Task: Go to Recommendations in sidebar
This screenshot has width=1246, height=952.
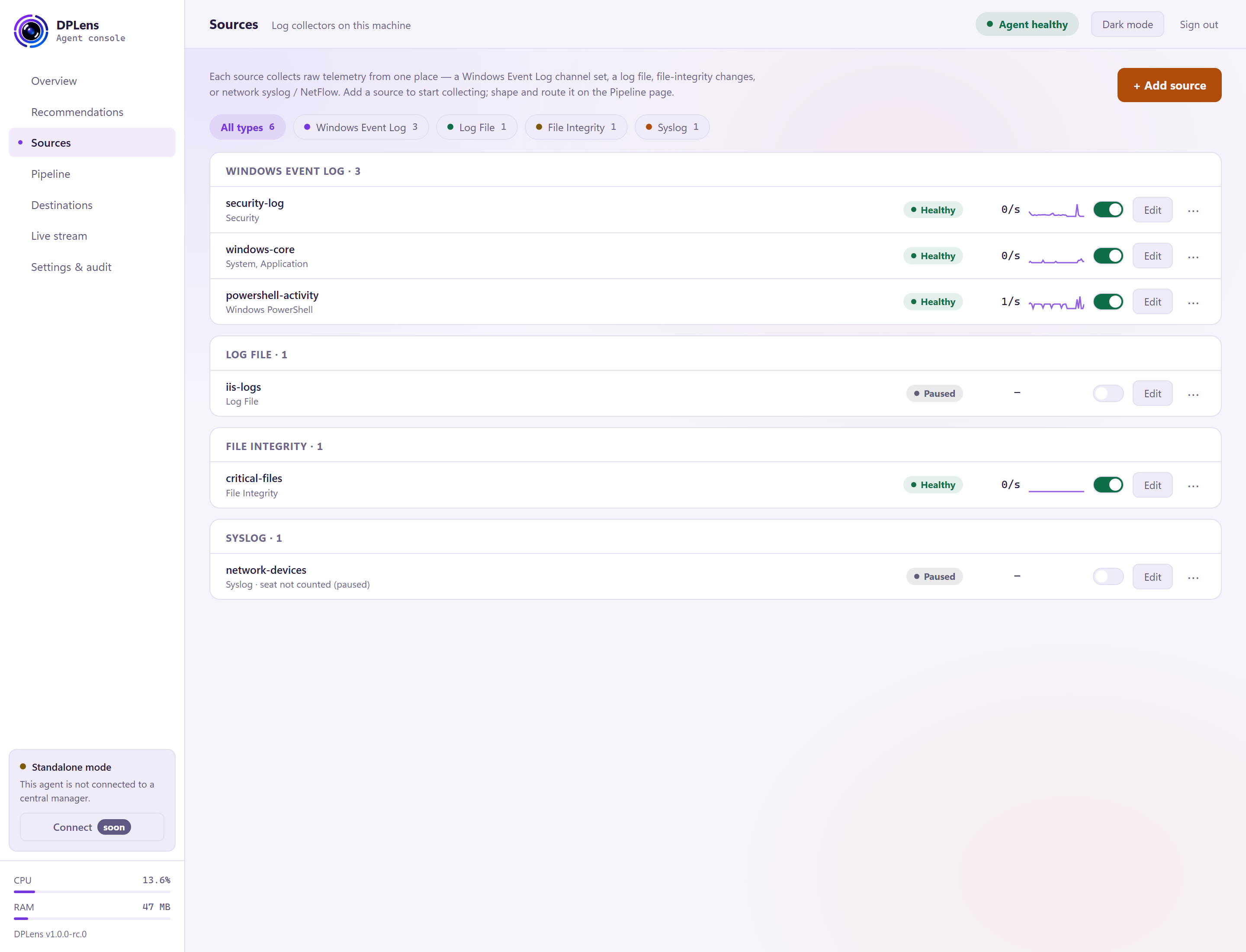Action: click(x=92, y=112)
